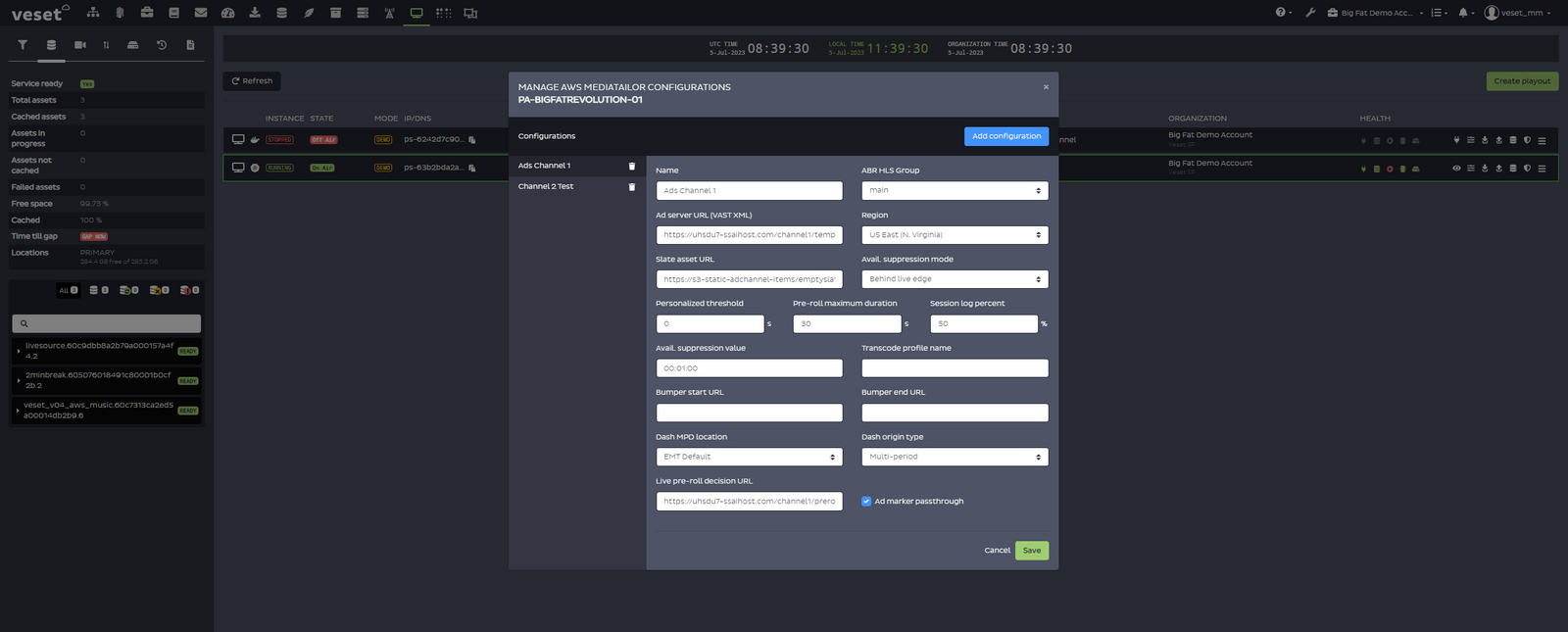The height and width of the screenshot is (632, 1568).
Task: Open the speedometer dashboard icon
Action: [227, 13]
